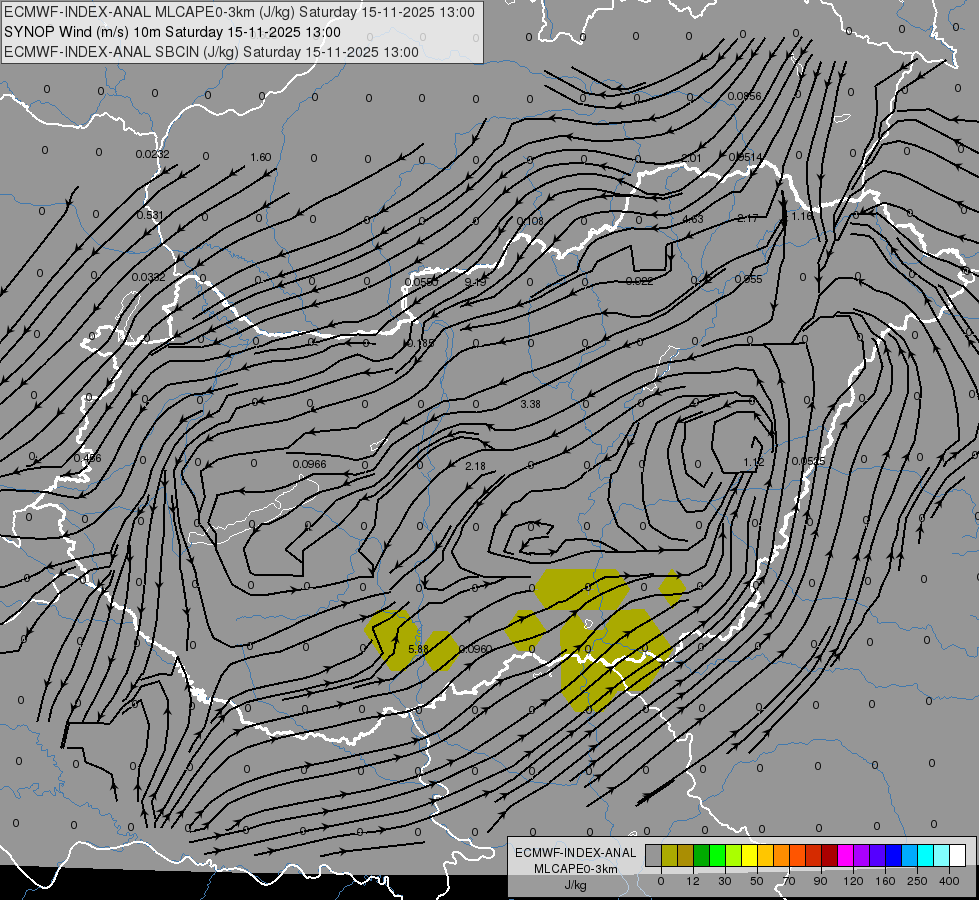Pick the magenta swatch in the color scale
Image resolution: width=979 pixels, height=900 pixels.
point(845,855)
